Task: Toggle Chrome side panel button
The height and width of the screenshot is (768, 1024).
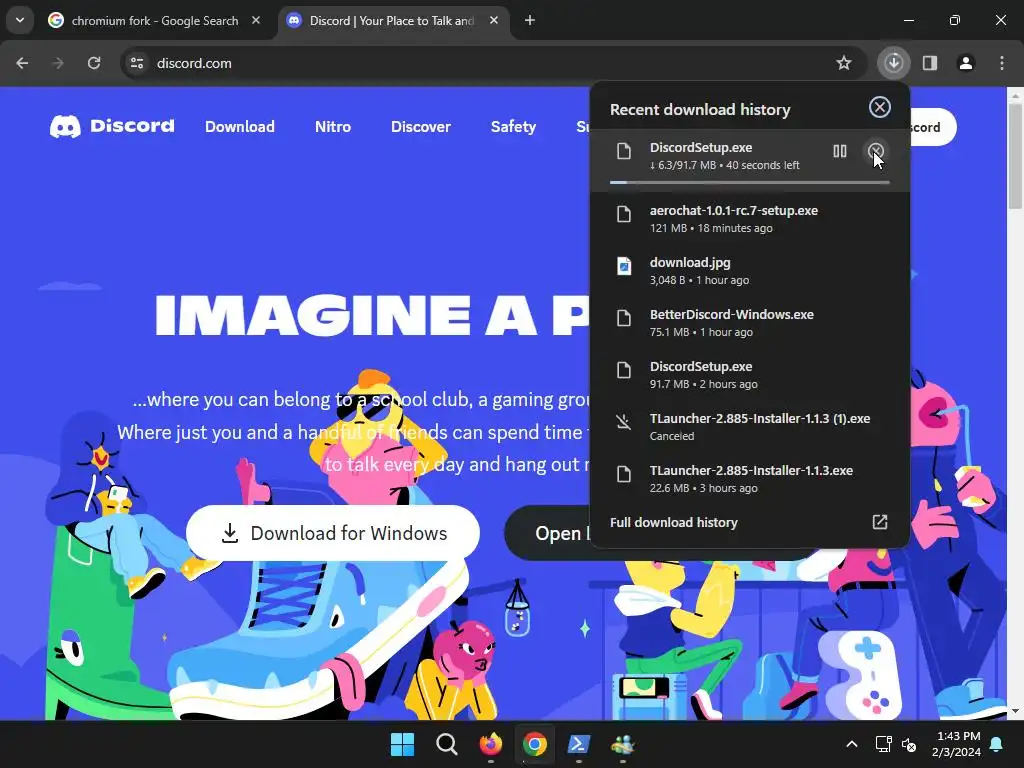Action: 929,63
